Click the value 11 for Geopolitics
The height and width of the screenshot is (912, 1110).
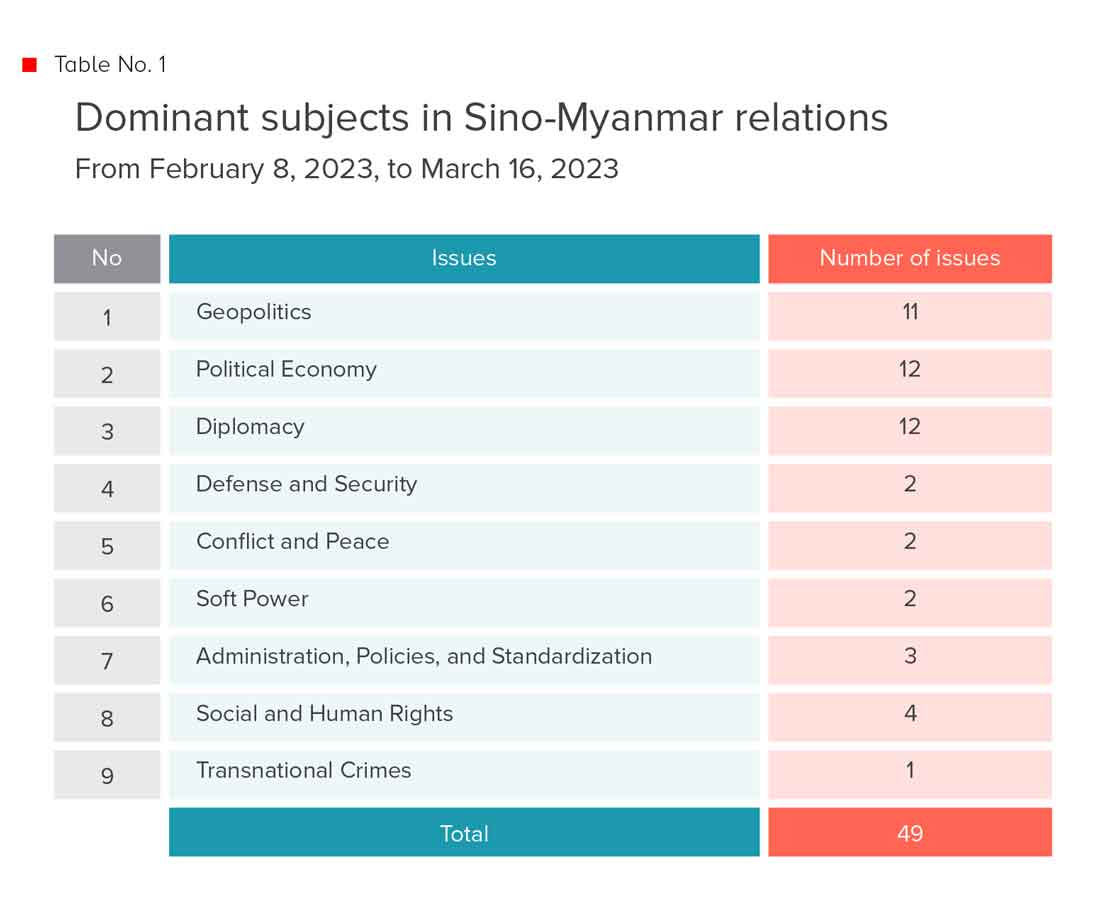coord(909,312)
